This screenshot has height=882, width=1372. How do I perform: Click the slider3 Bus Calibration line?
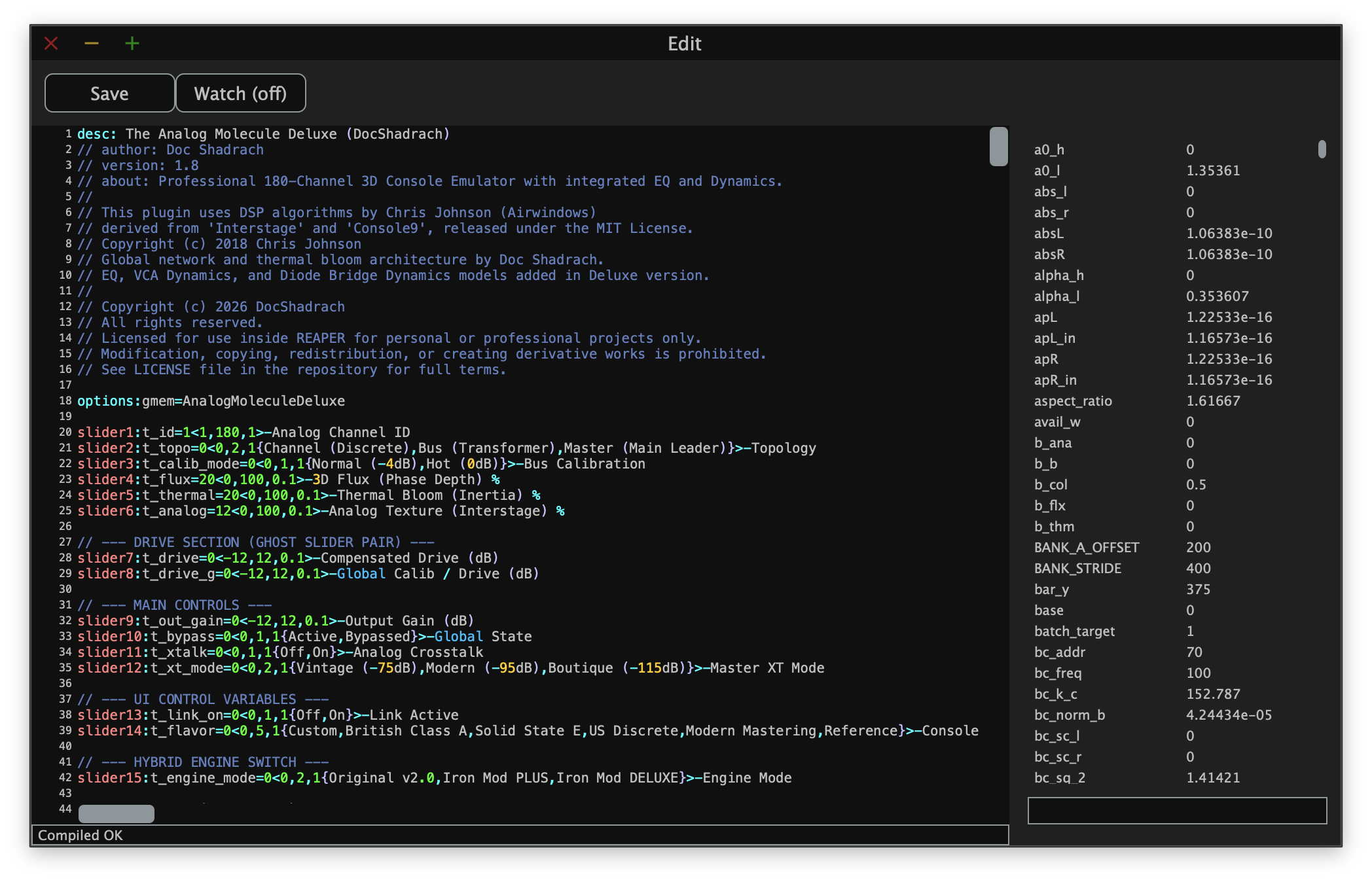tap(361, 464)
